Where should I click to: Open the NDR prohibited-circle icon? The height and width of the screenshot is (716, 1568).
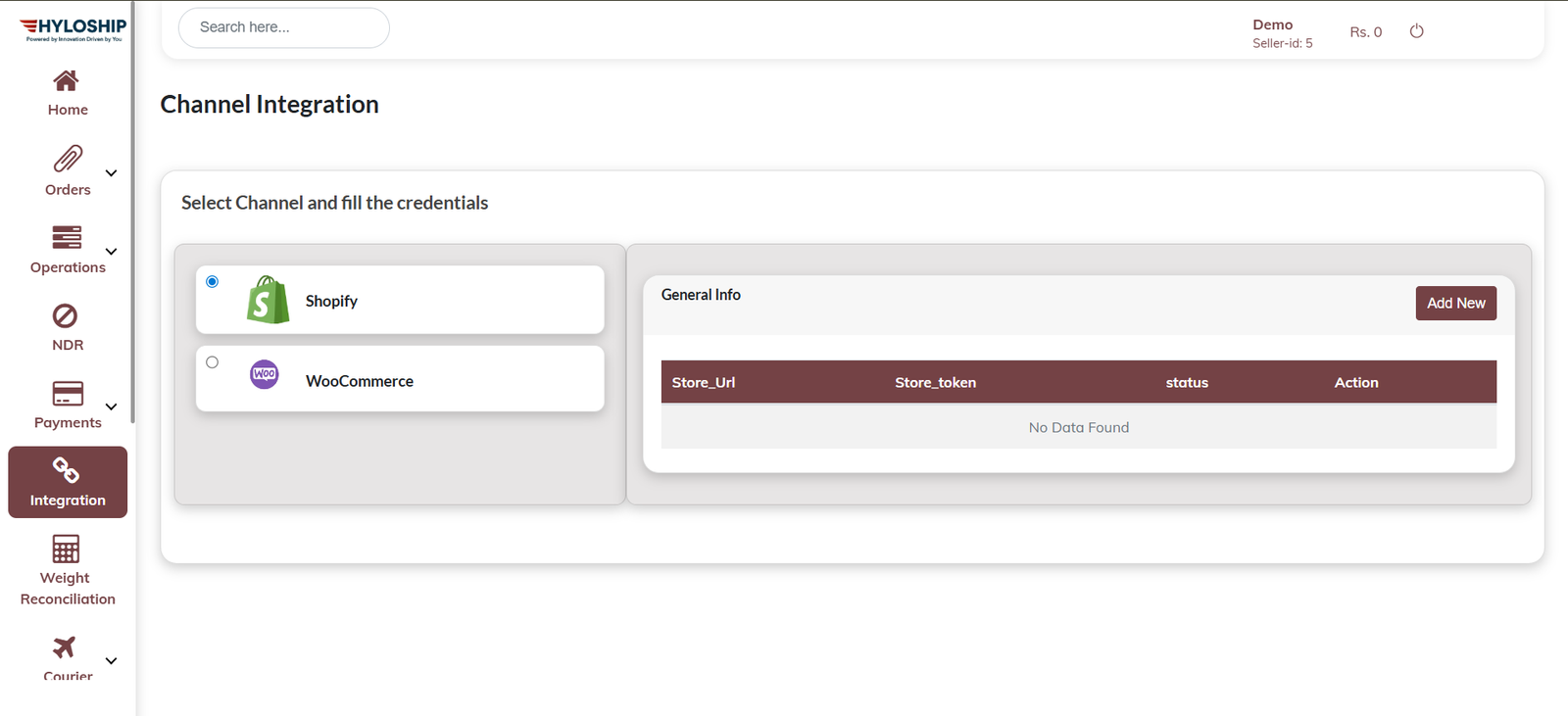coord(66,315)
